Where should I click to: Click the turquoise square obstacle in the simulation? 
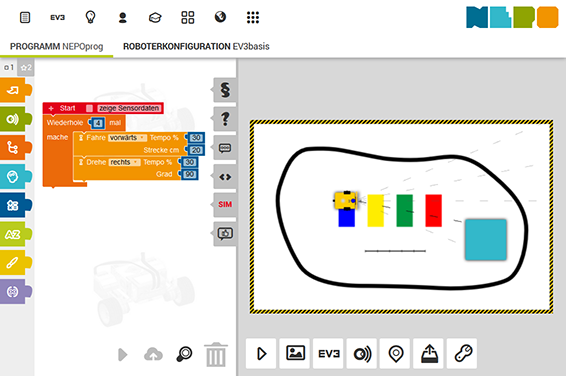[x=486, y=240]
